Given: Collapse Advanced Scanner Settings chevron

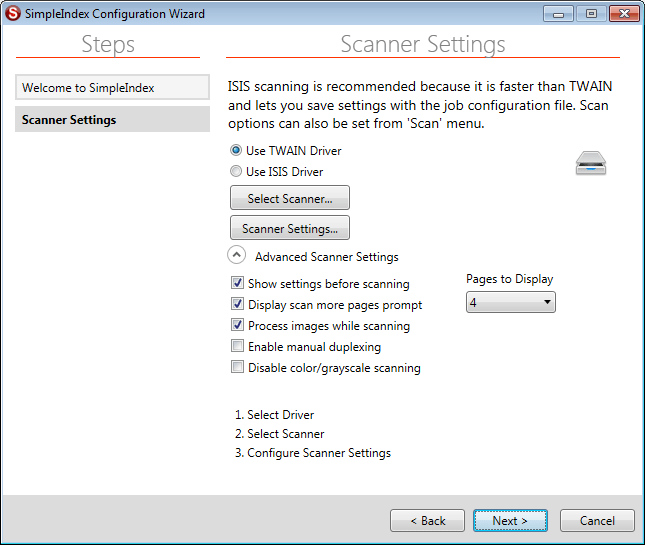Looking at the screenshot, I should pyautogui.click(x=237, y=255).
